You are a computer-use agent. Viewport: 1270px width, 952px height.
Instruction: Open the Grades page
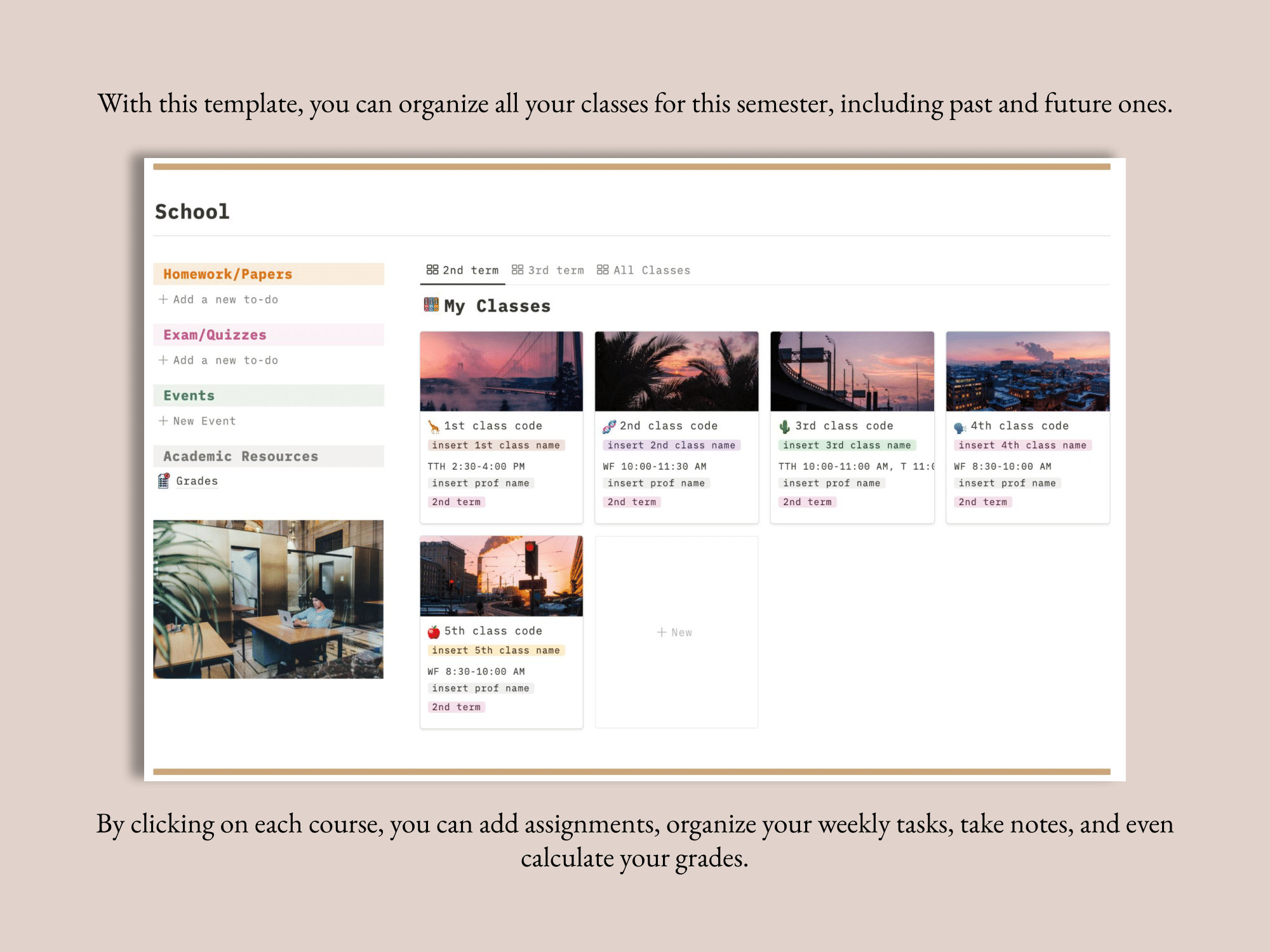pos(197,480)
